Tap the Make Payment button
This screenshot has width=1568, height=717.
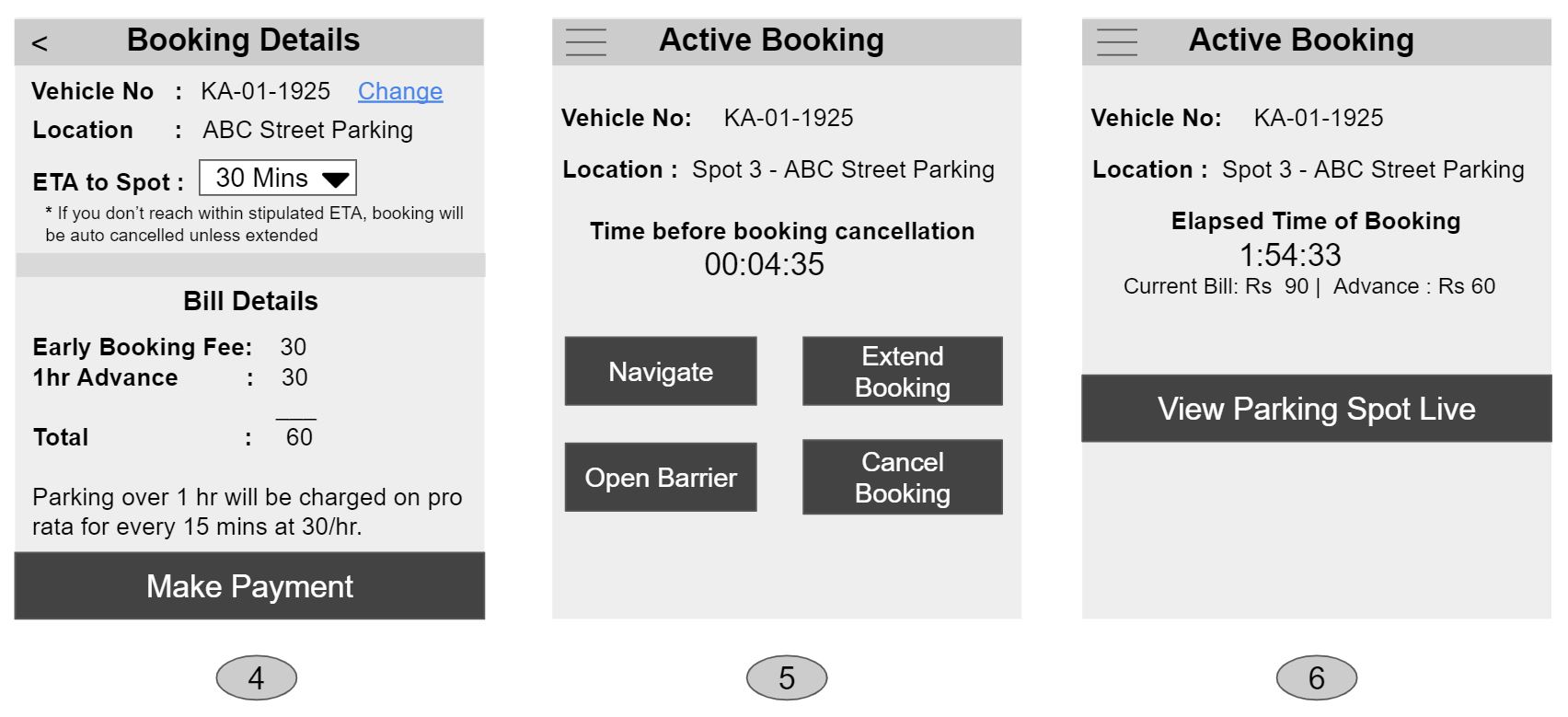[249, 585]
